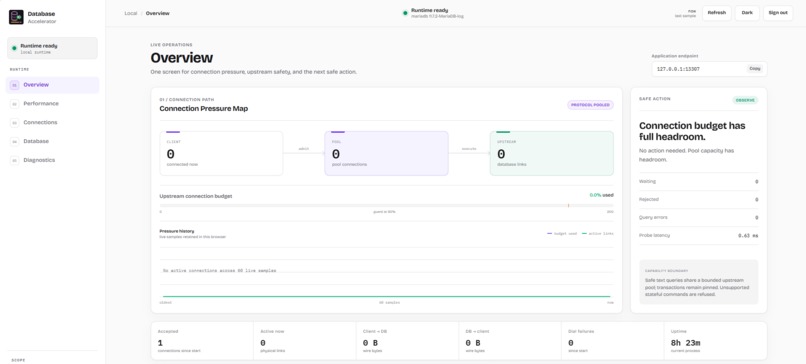Open the Performance page in sidebar

(x=52, y=104)
